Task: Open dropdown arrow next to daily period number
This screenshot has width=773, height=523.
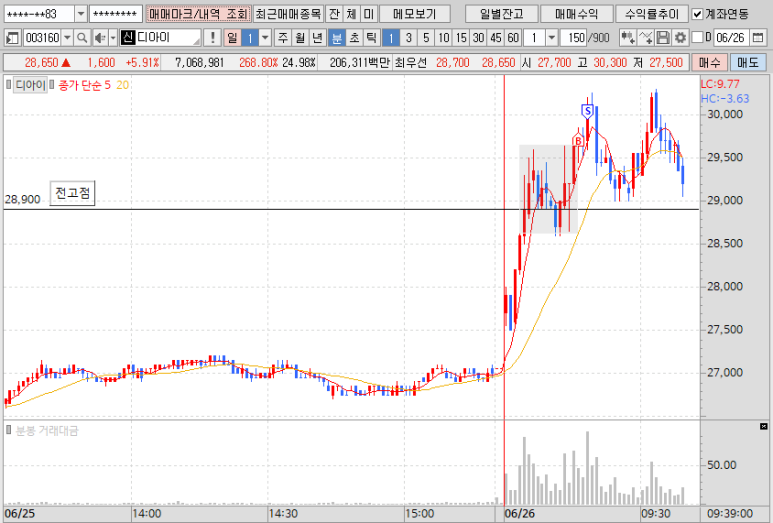Action: coord(265,38)
